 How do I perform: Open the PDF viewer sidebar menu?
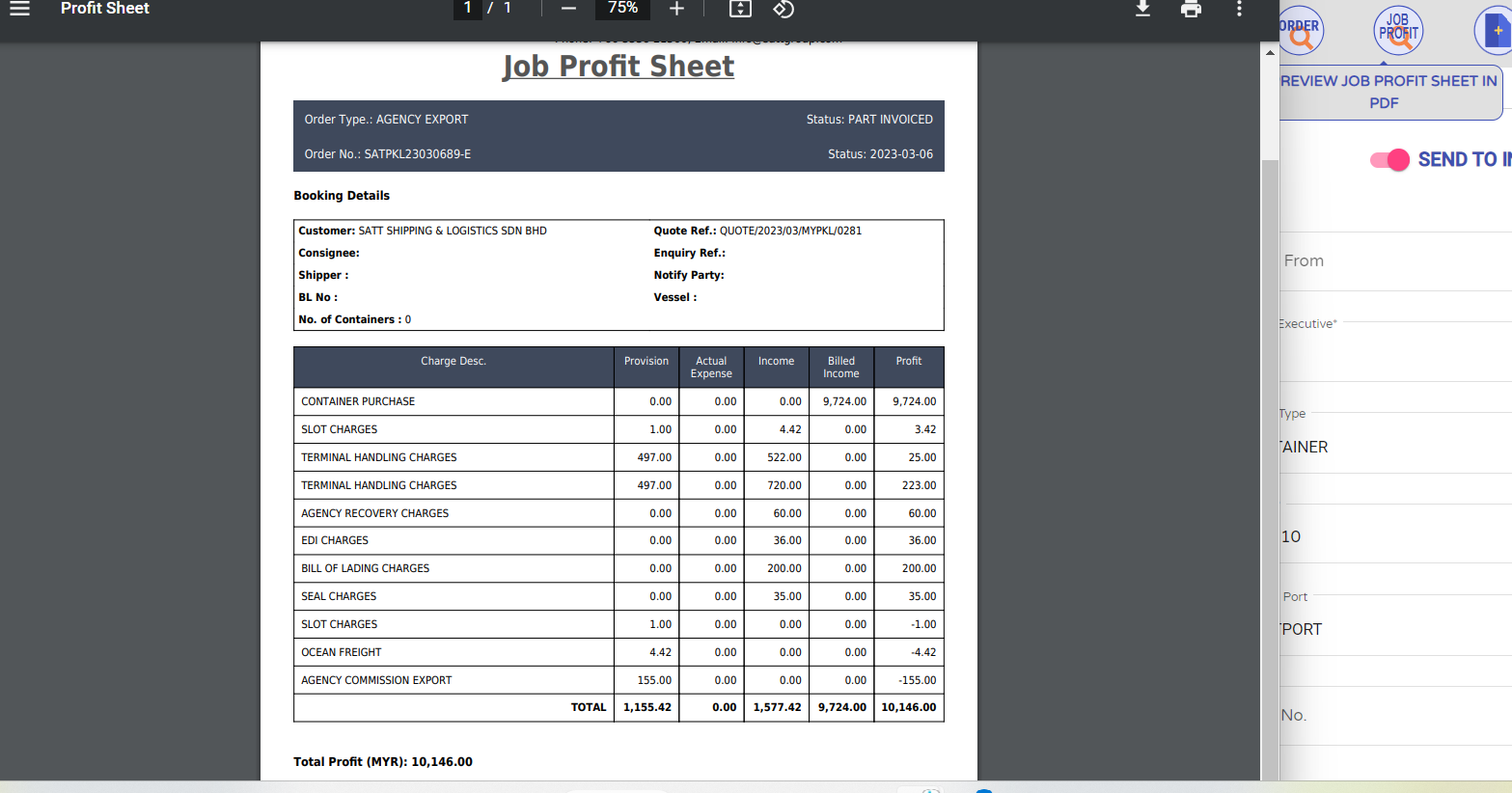point(20,9)
